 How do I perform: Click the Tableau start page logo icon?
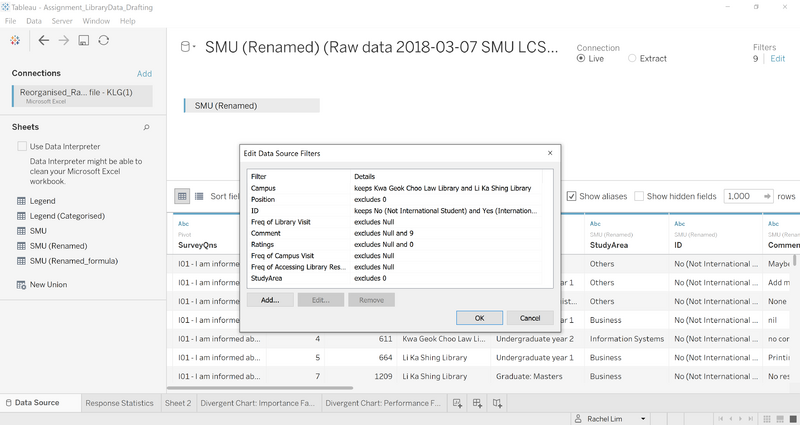(x=15, y=40)
